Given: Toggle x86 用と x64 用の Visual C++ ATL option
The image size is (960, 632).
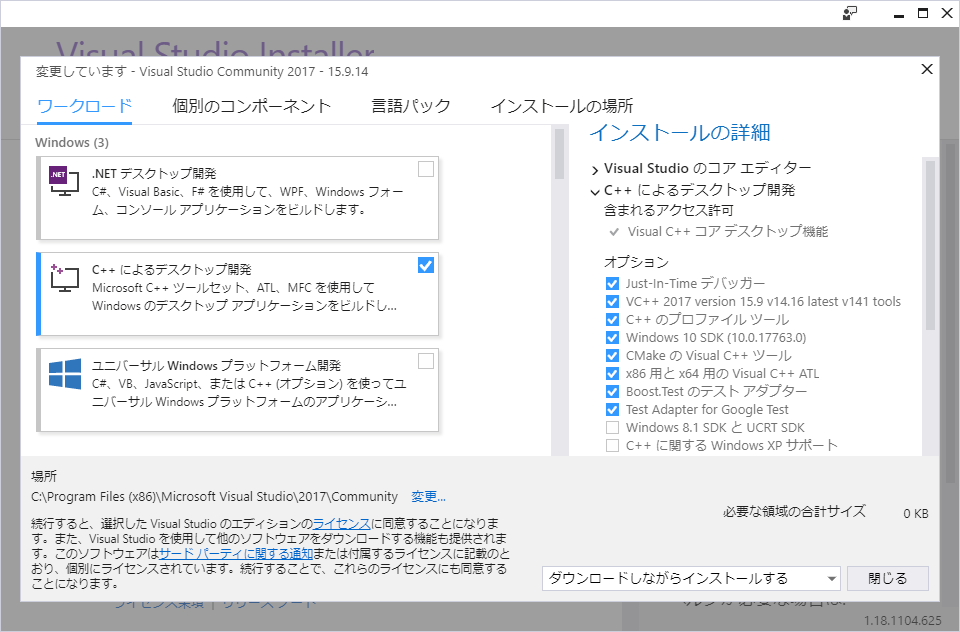Looking at the screenshot, I should [612, 374].
